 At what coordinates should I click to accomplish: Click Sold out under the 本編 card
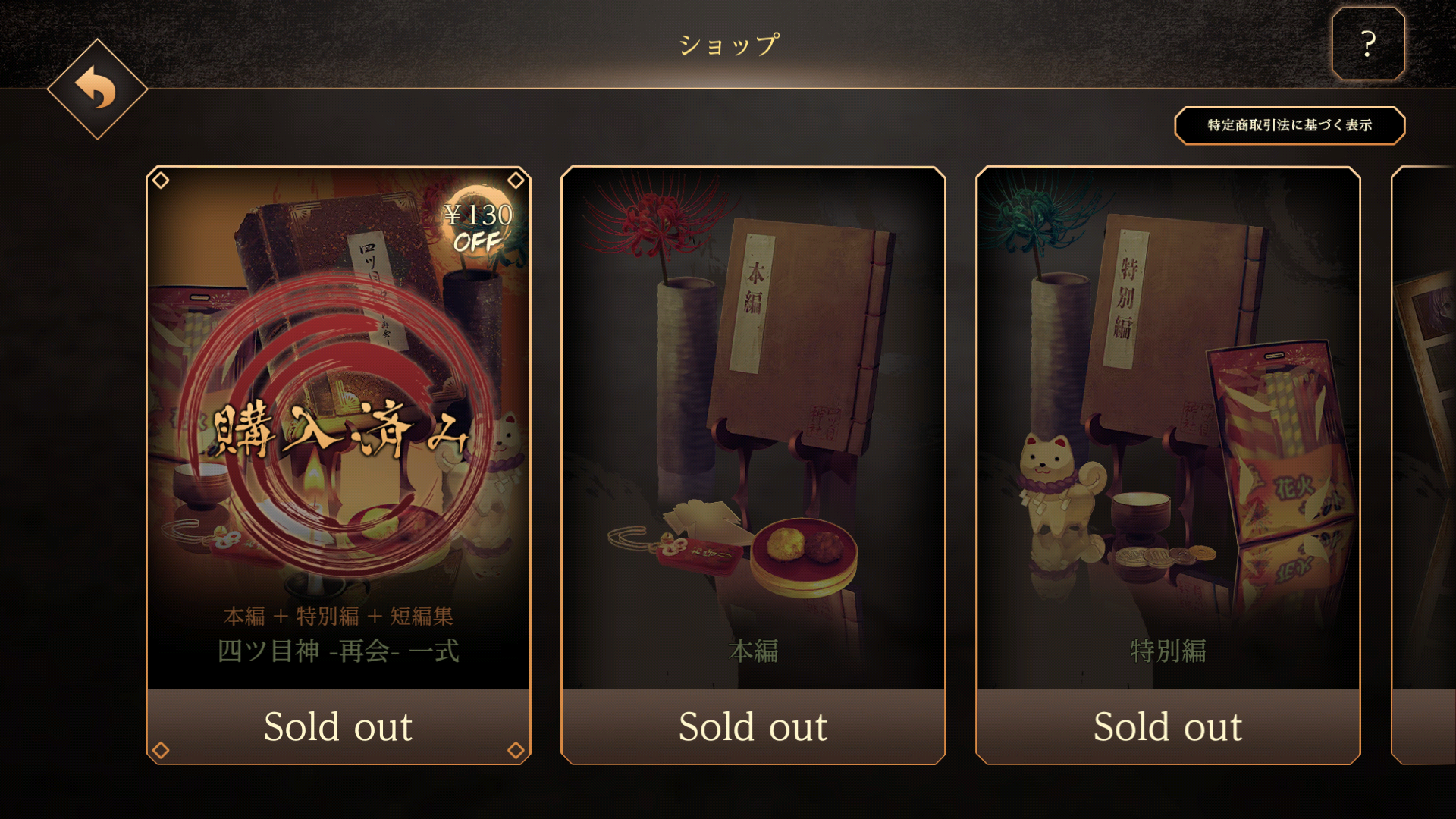[753, 726]
